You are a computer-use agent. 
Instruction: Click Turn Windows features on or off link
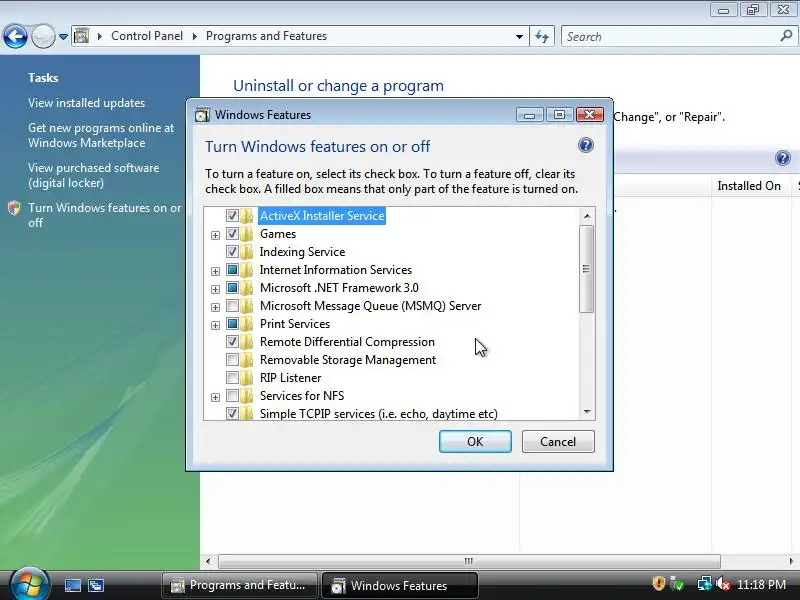tap(105, 215)
